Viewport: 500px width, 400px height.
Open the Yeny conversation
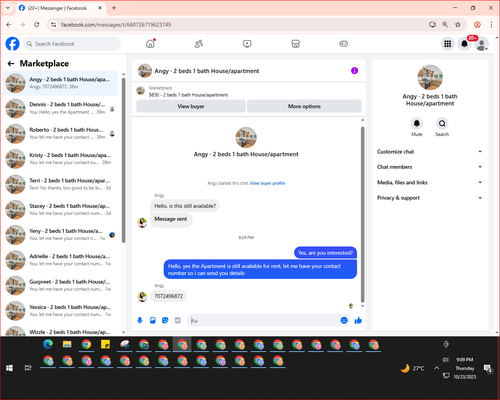[x=61, y=235]
